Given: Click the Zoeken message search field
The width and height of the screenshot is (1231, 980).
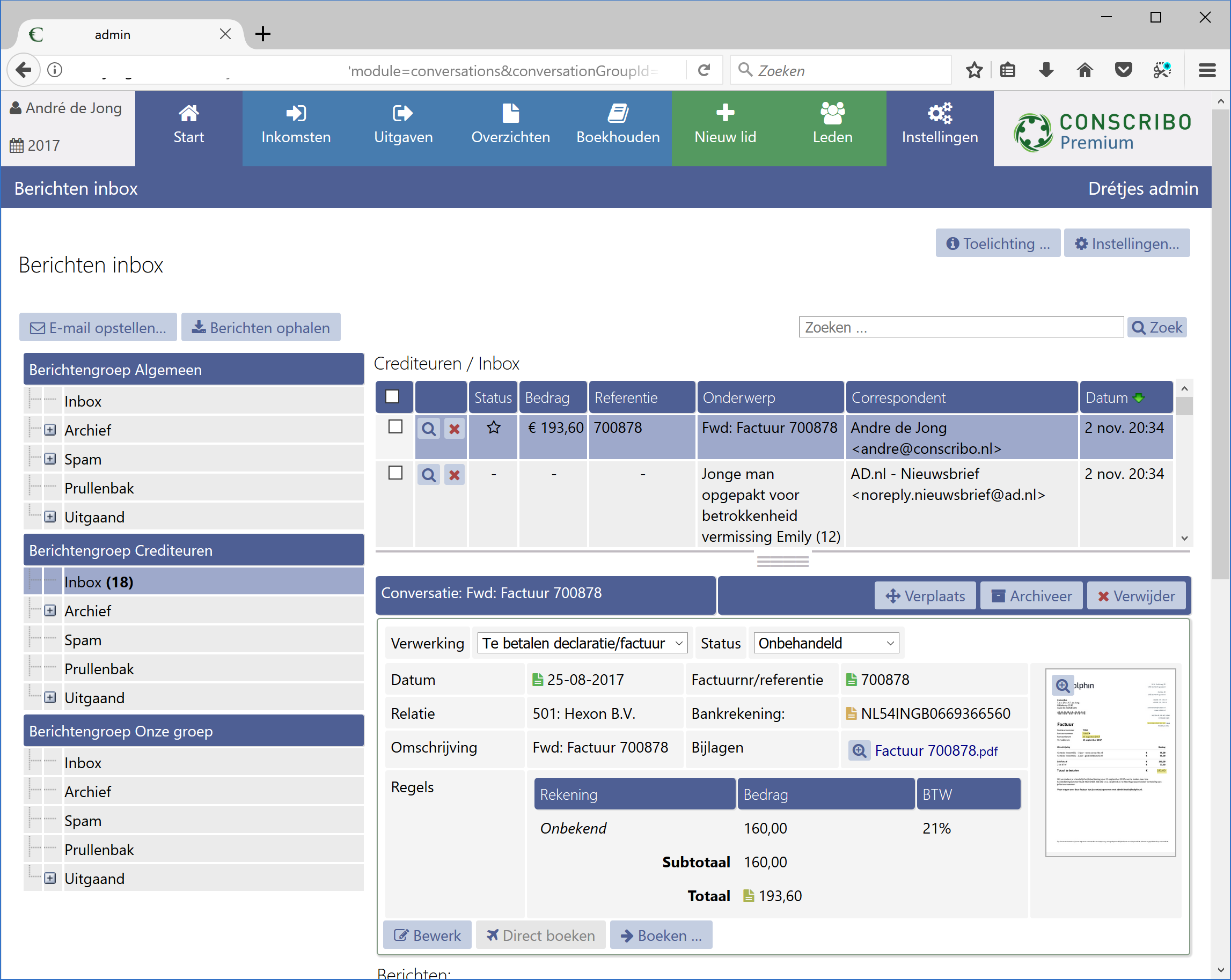Looking at the screenshot, I should [x=961, y=327].
